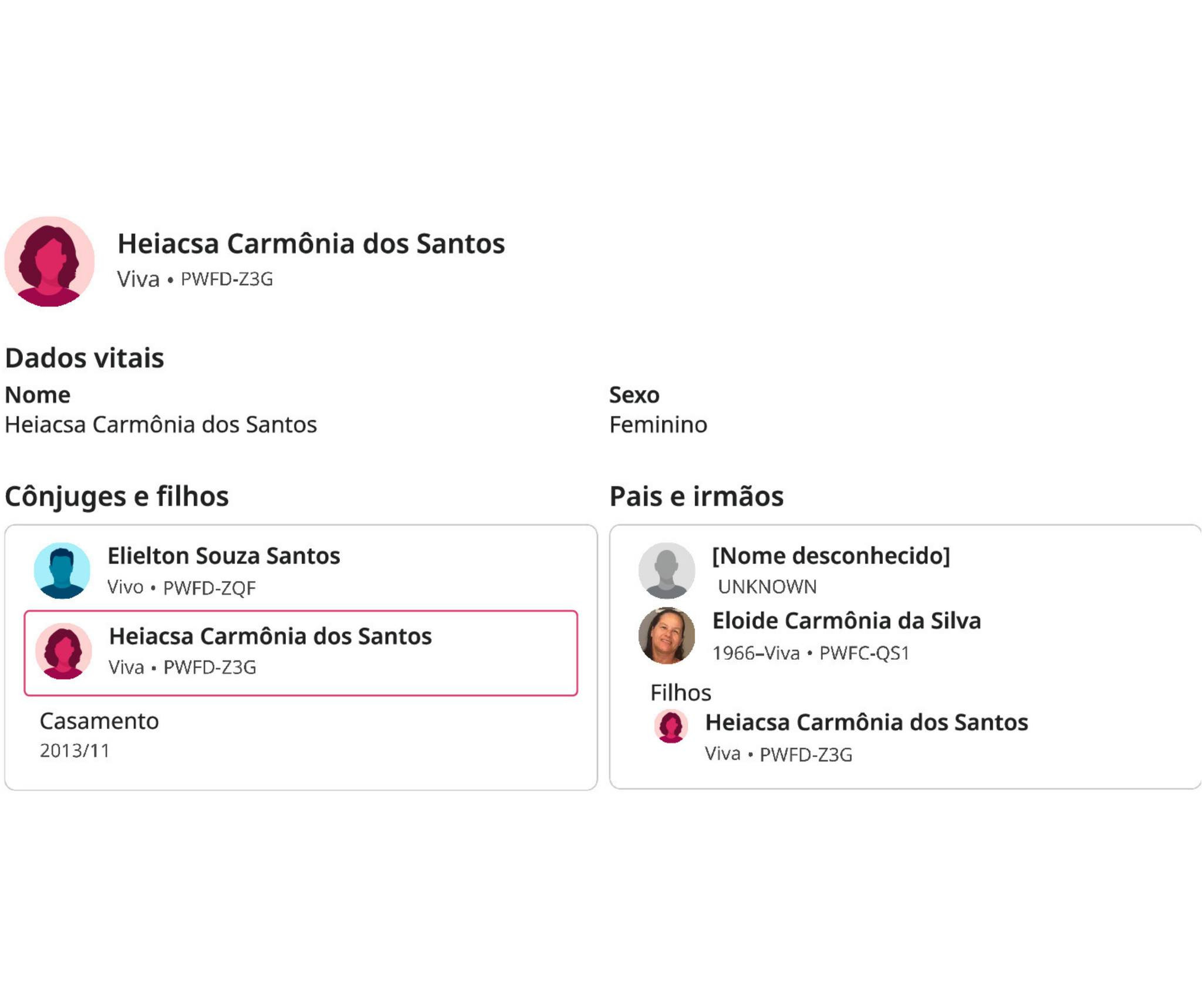Click the gray unknown-person avatar icon
This screenshot has height=1008, width=1202.
pos(667,570)
